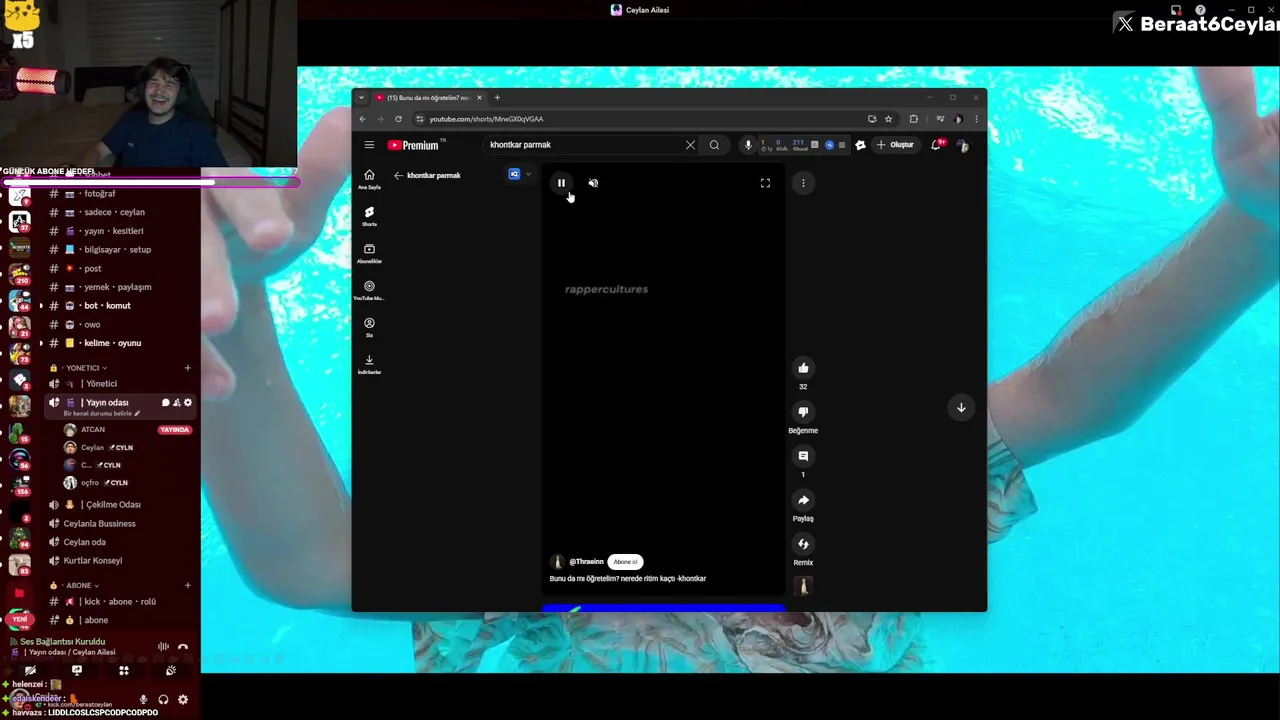This screenshot has height=720, width=1280.
Task: Go back from khontkar parmak results
Action: click(398, 175)
